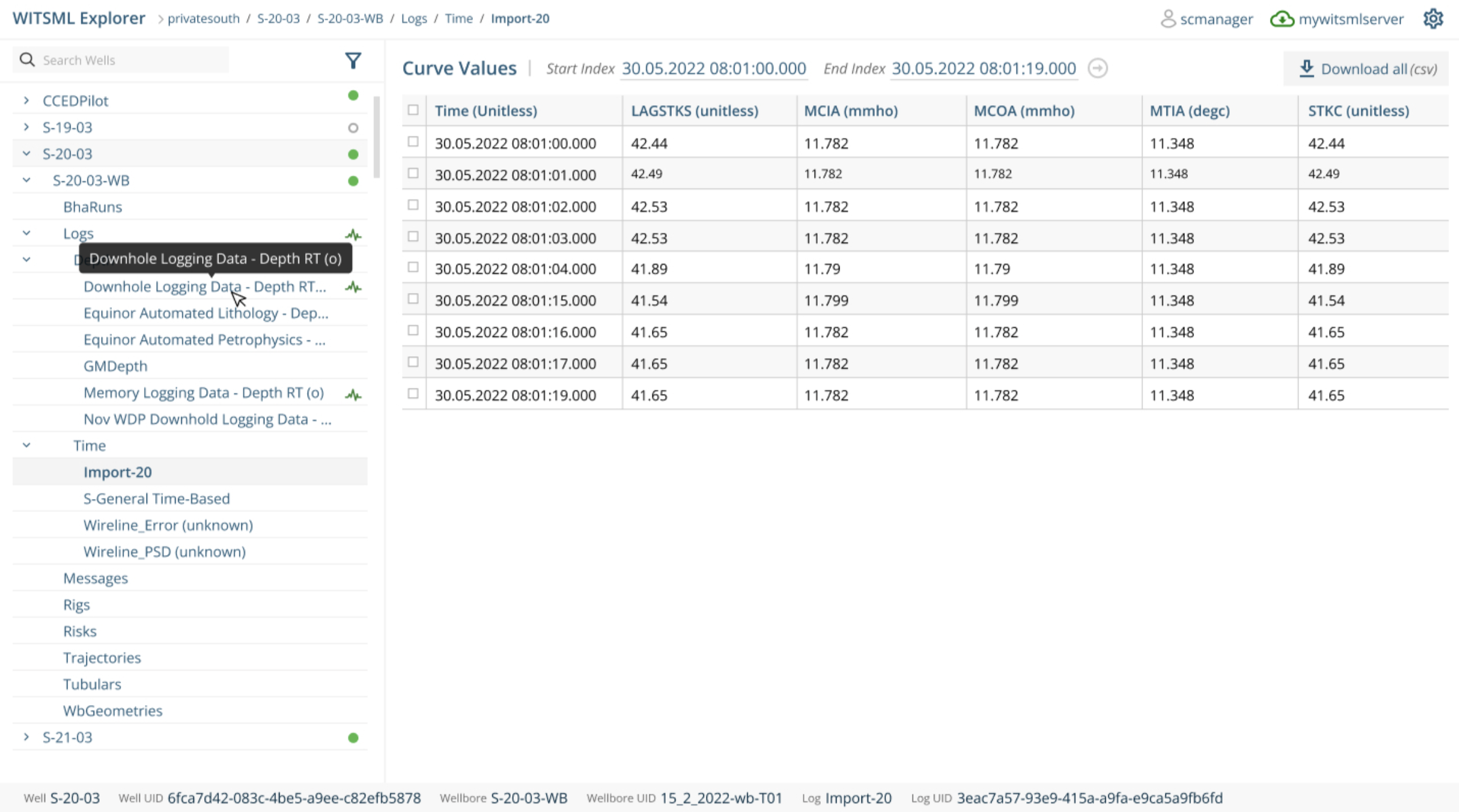Check the row for 30.05.2022 08:01:19.000
This screenshot has width=1459, height=812.
413,394
